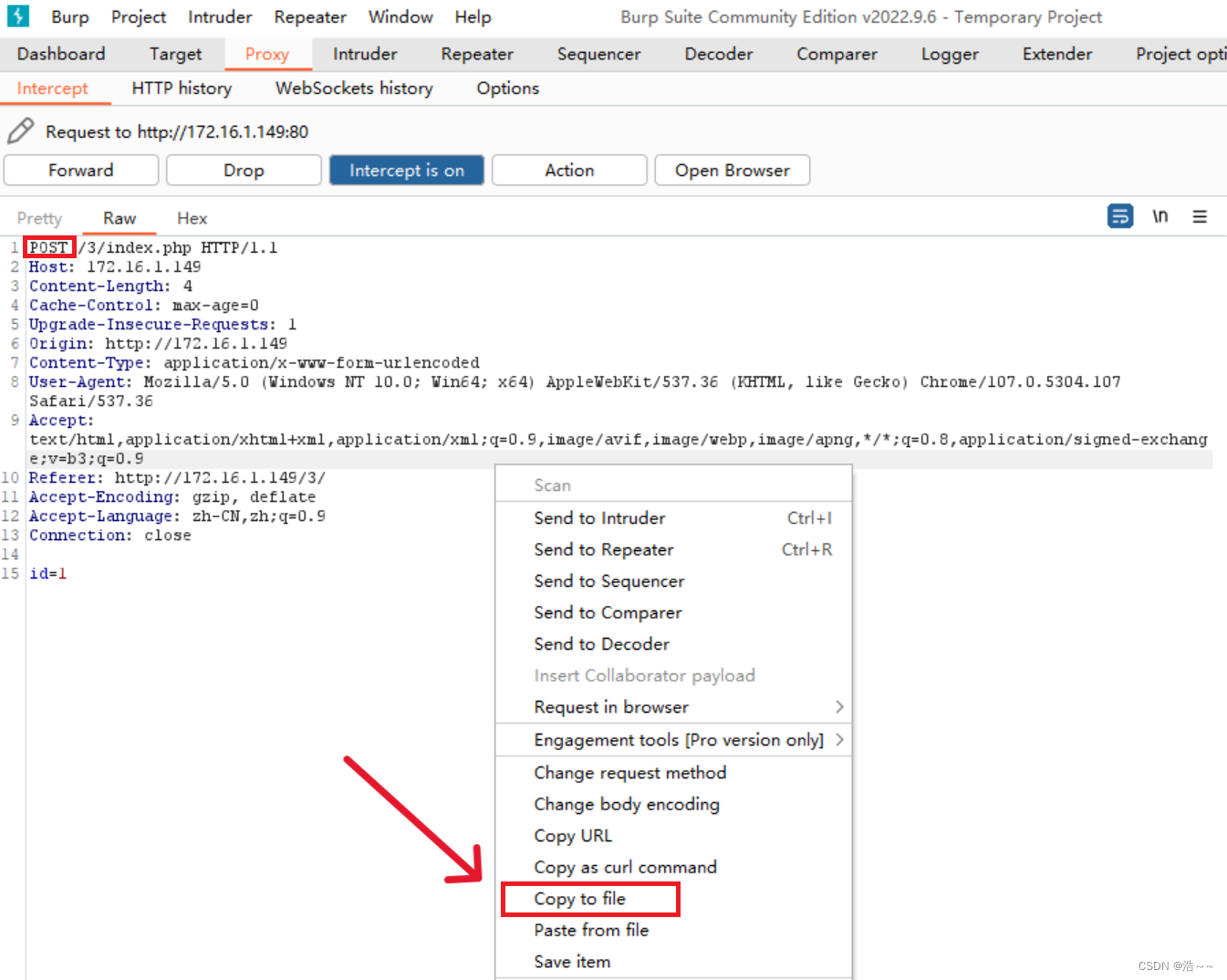Switch to WebSockets history sub-tab
1227x980 pixels.
click(354, 89)
